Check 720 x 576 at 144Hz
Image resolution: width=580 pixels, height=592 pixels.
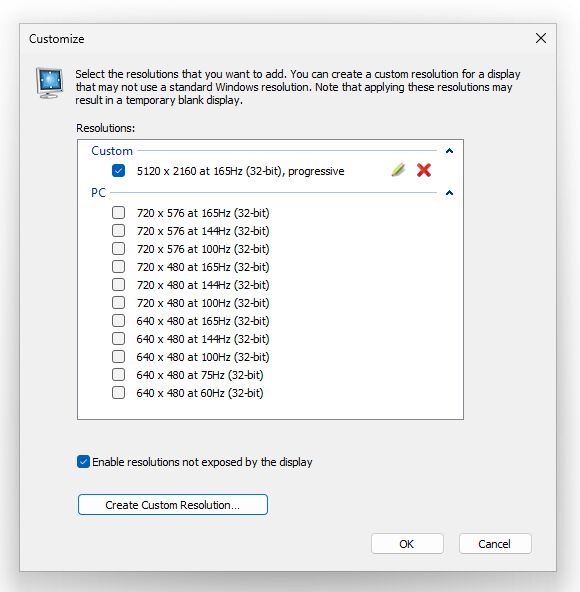pyautogui.click(x=119, y=230)
